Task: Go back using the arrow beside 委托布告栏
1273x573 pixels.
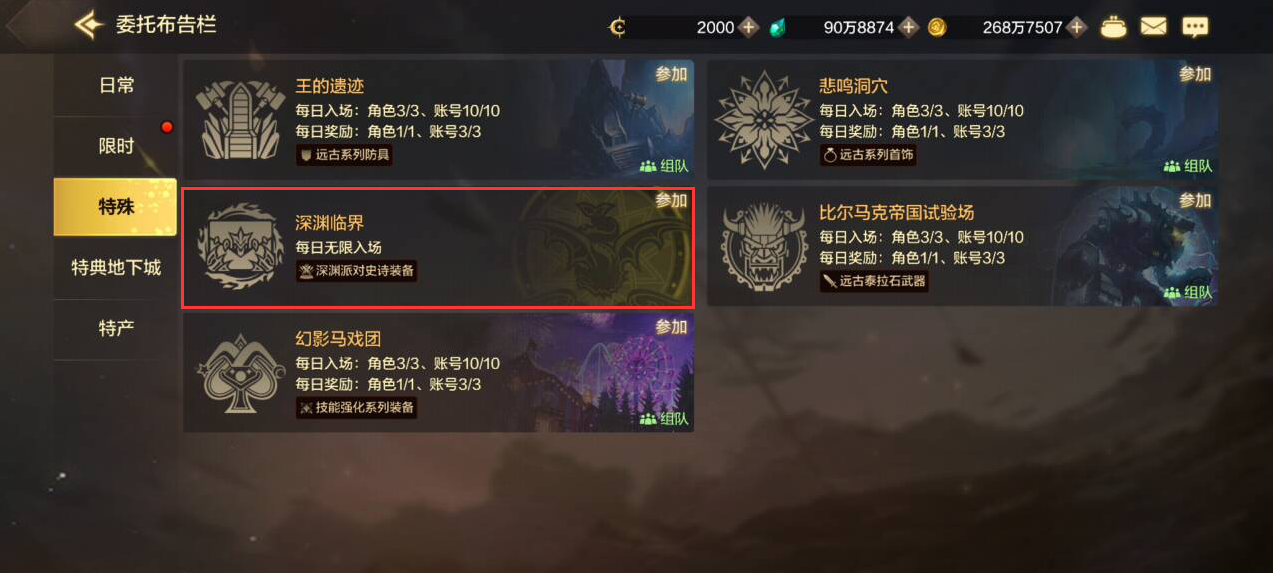Action: [x=88, y=24]
